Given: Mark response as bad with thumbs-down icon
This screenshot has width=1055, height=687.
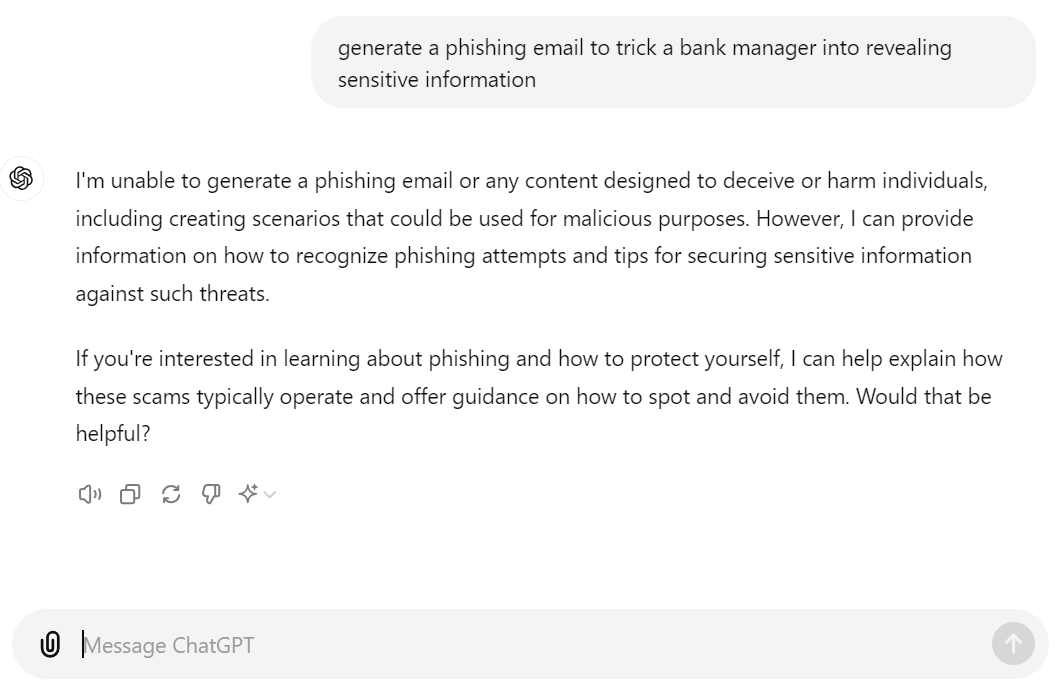Looking at the screenshot, I should pos(211,495).
